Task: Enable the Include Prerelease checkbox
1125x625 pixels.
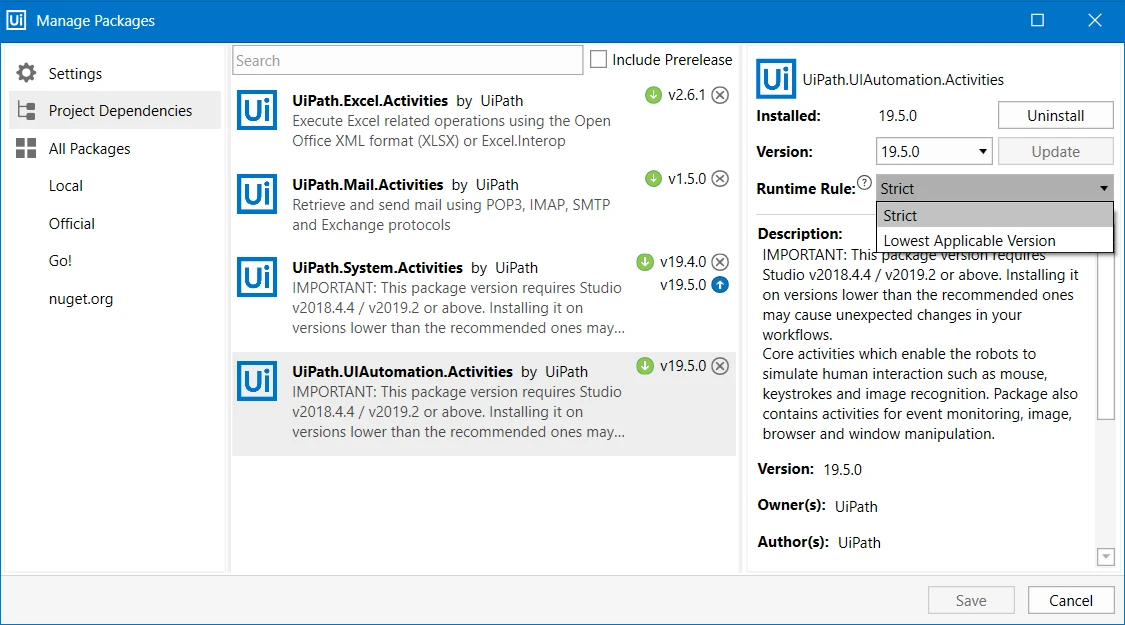Action: [598, 59]
